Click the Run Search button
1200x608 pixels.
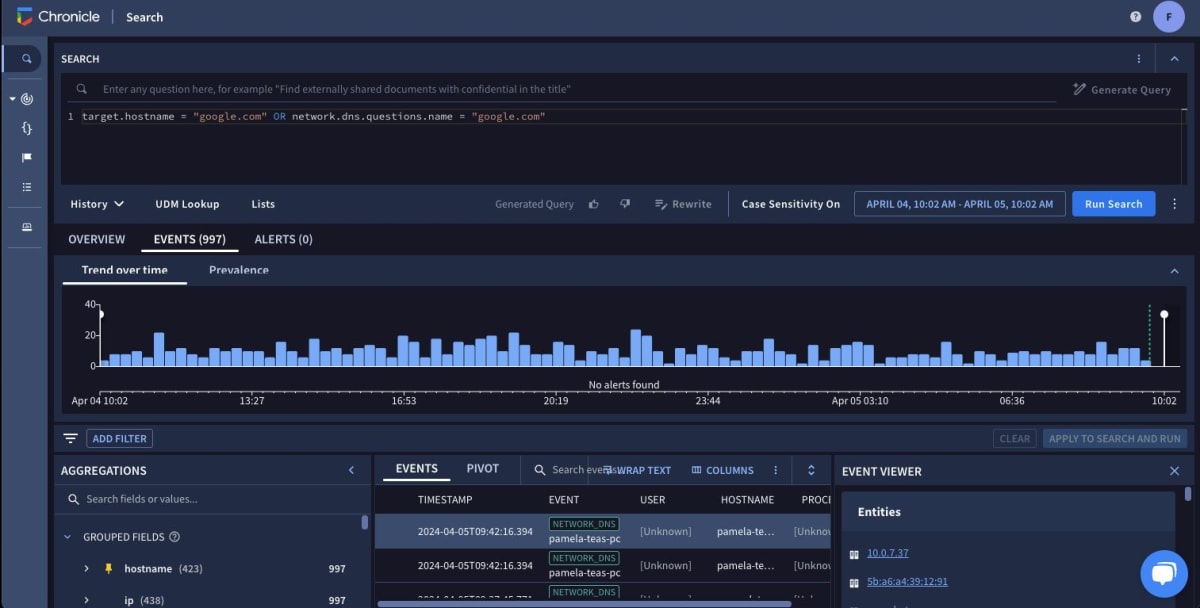tap(1113, 204)
